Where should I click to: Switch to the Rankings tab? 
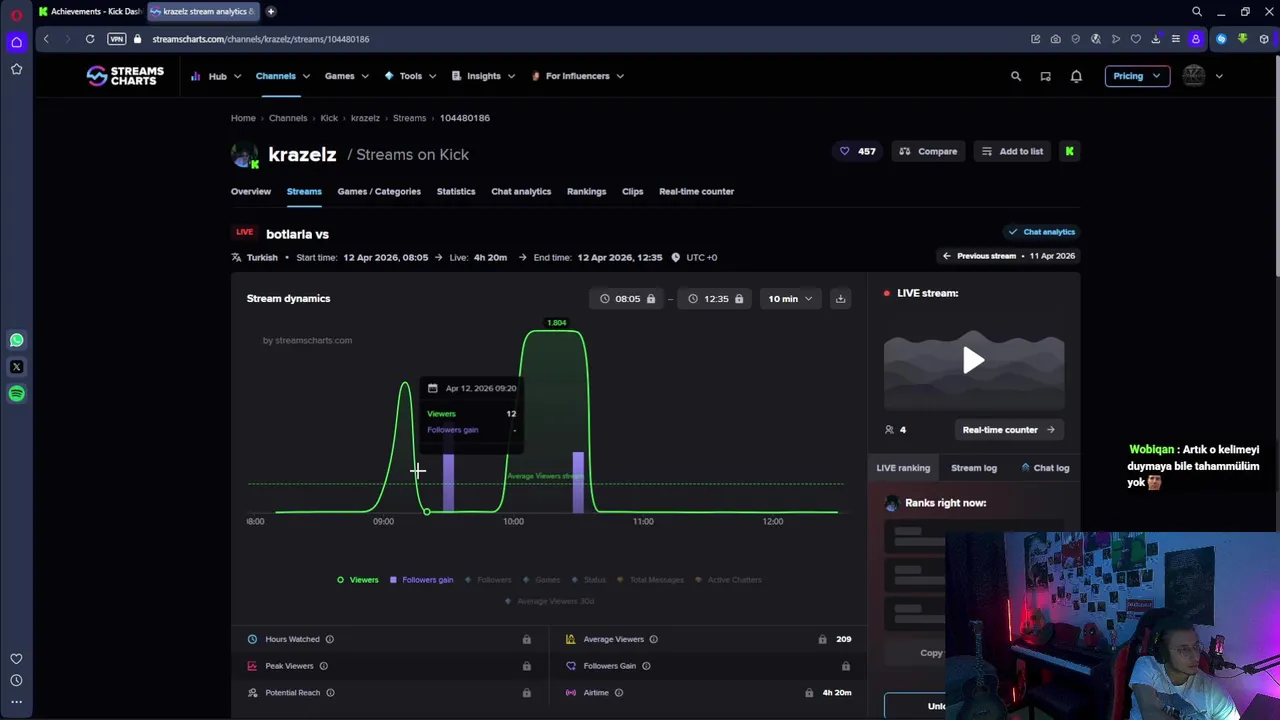586,191
